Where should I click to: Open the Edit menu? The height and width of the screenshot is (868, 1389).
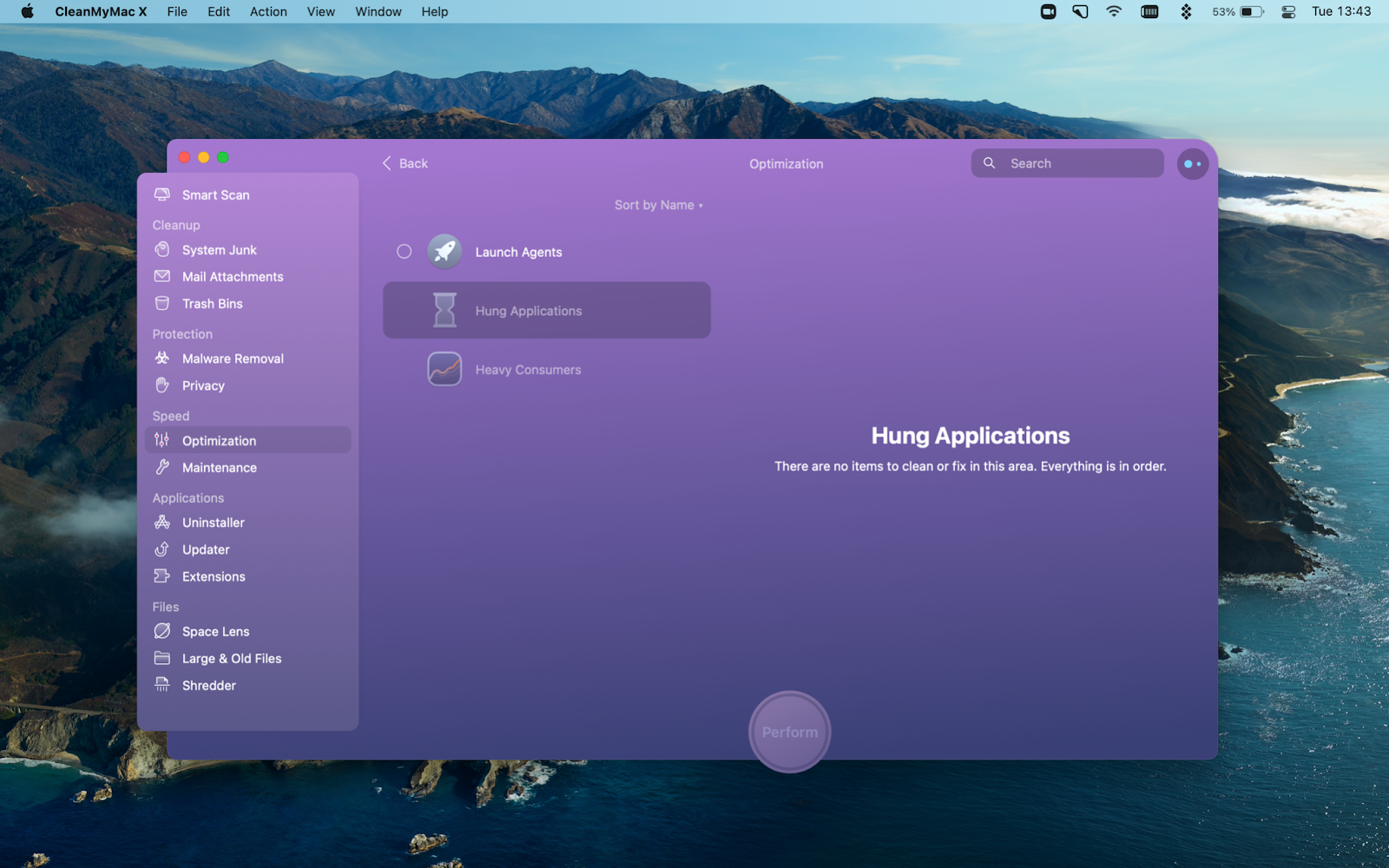[x=219, y=11]
